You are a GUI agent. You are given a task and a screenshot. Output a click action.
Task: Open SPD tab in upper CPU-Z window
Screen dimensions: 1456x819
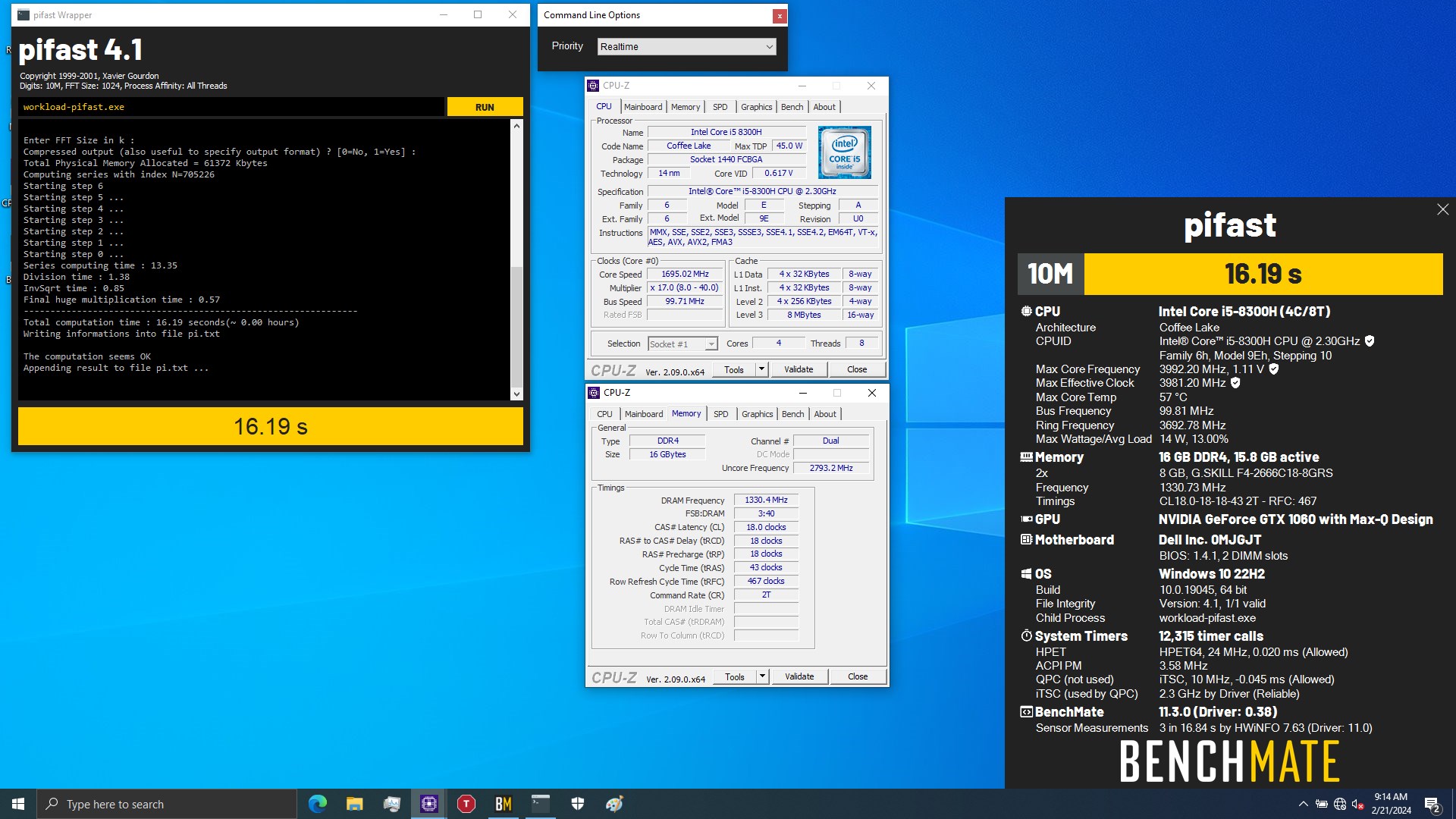[720, 107]
